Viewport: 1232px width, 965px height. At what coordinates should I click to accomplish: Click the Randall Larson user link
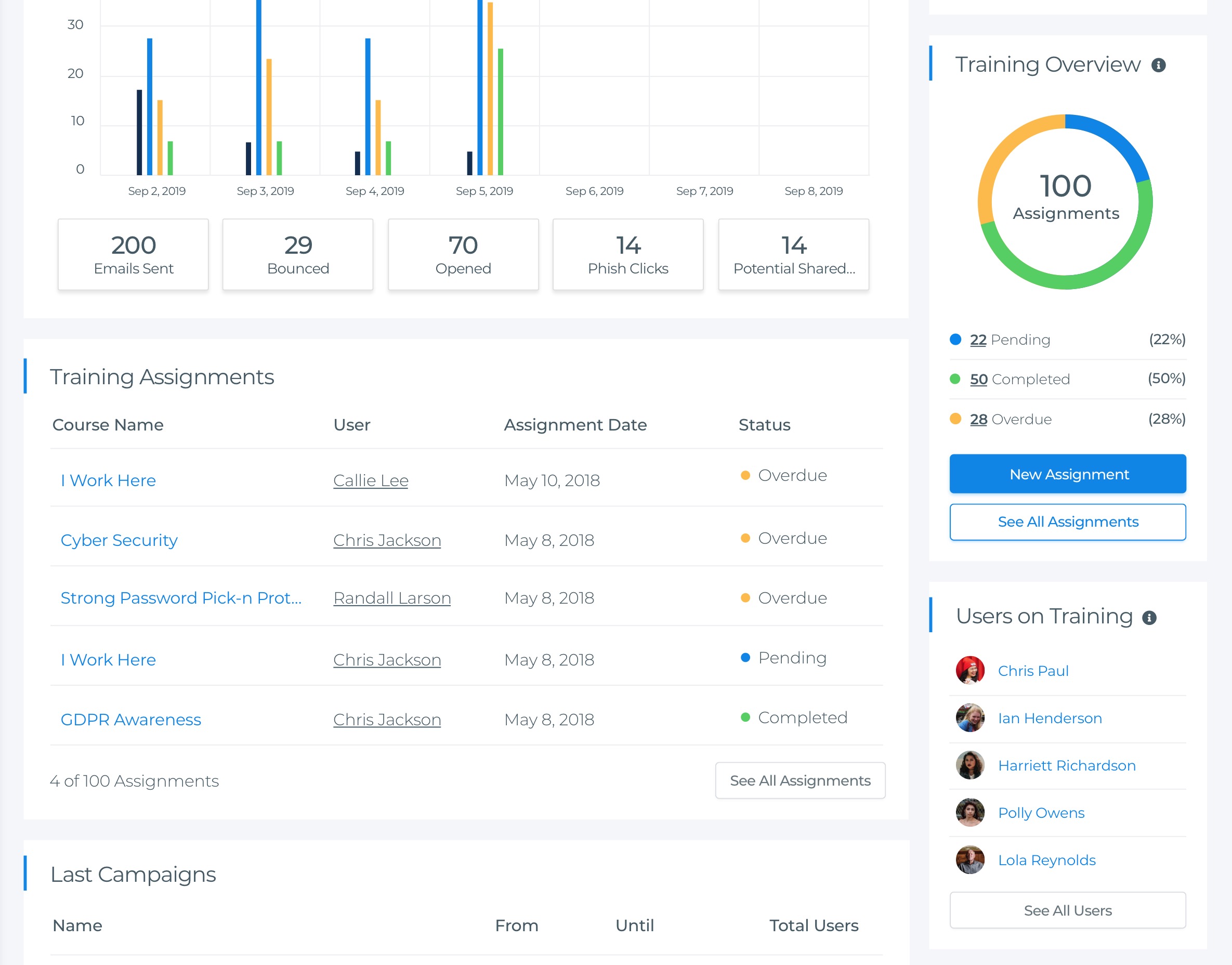[392, 598]
